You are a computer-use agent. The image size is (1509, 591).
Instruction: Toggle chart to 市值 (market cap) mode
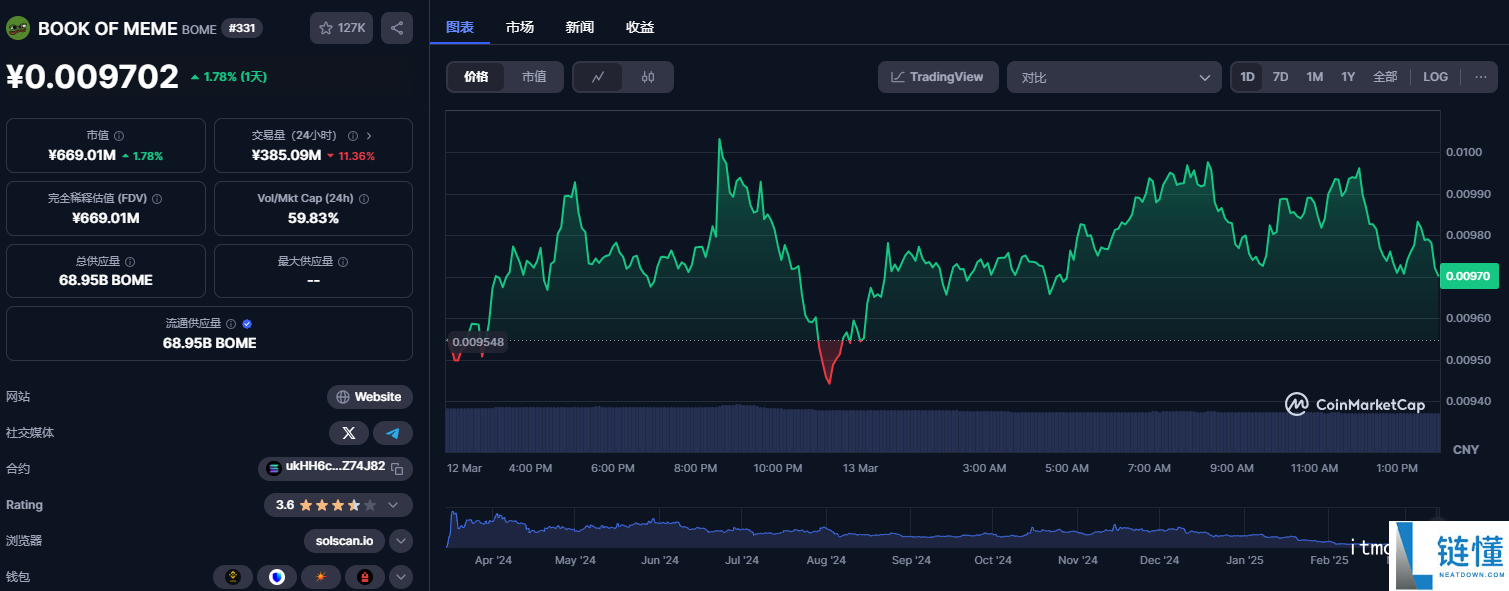(534, 77)
